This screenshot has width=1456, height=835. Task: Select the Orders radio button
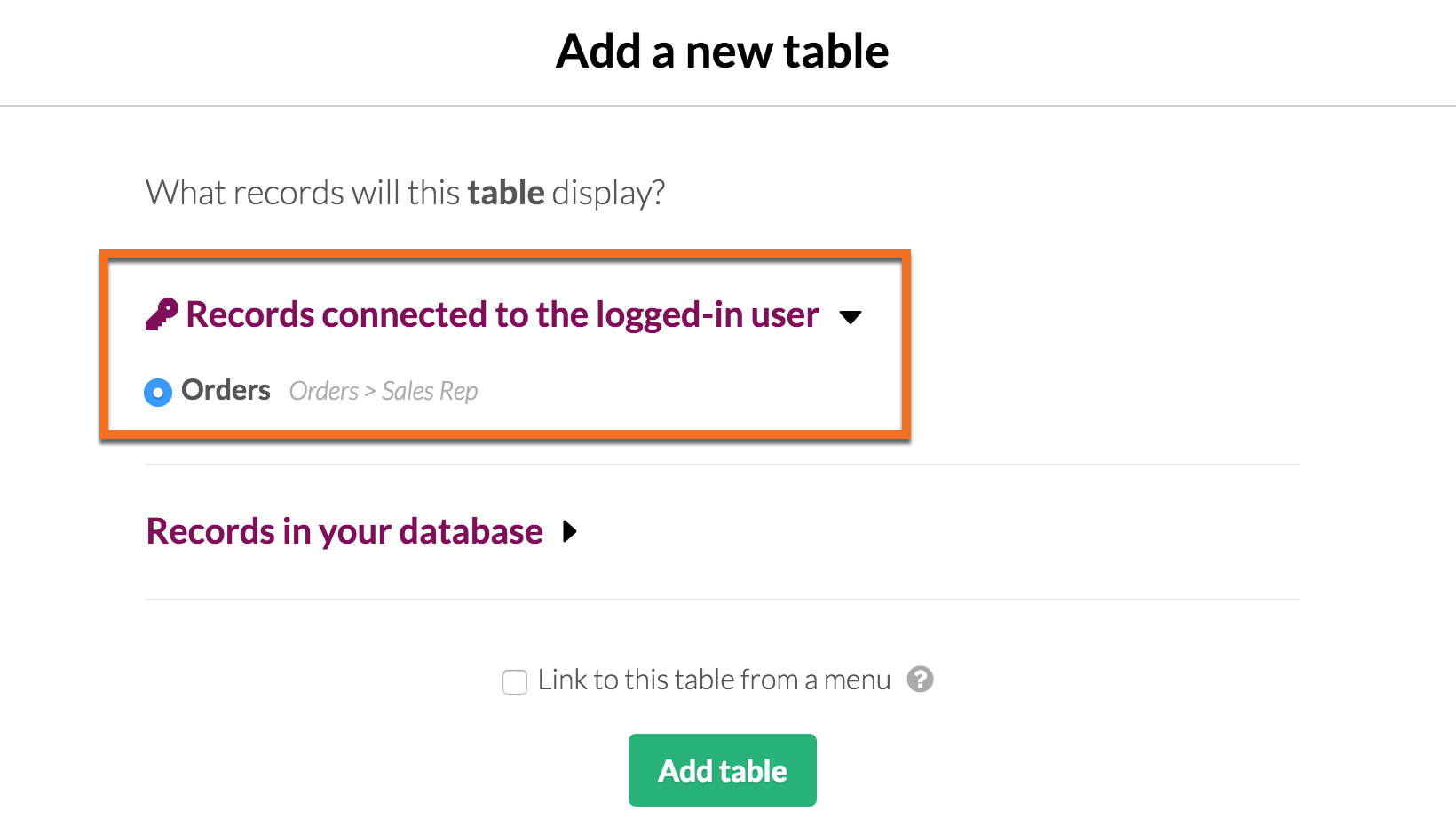[x=158, y=392]
